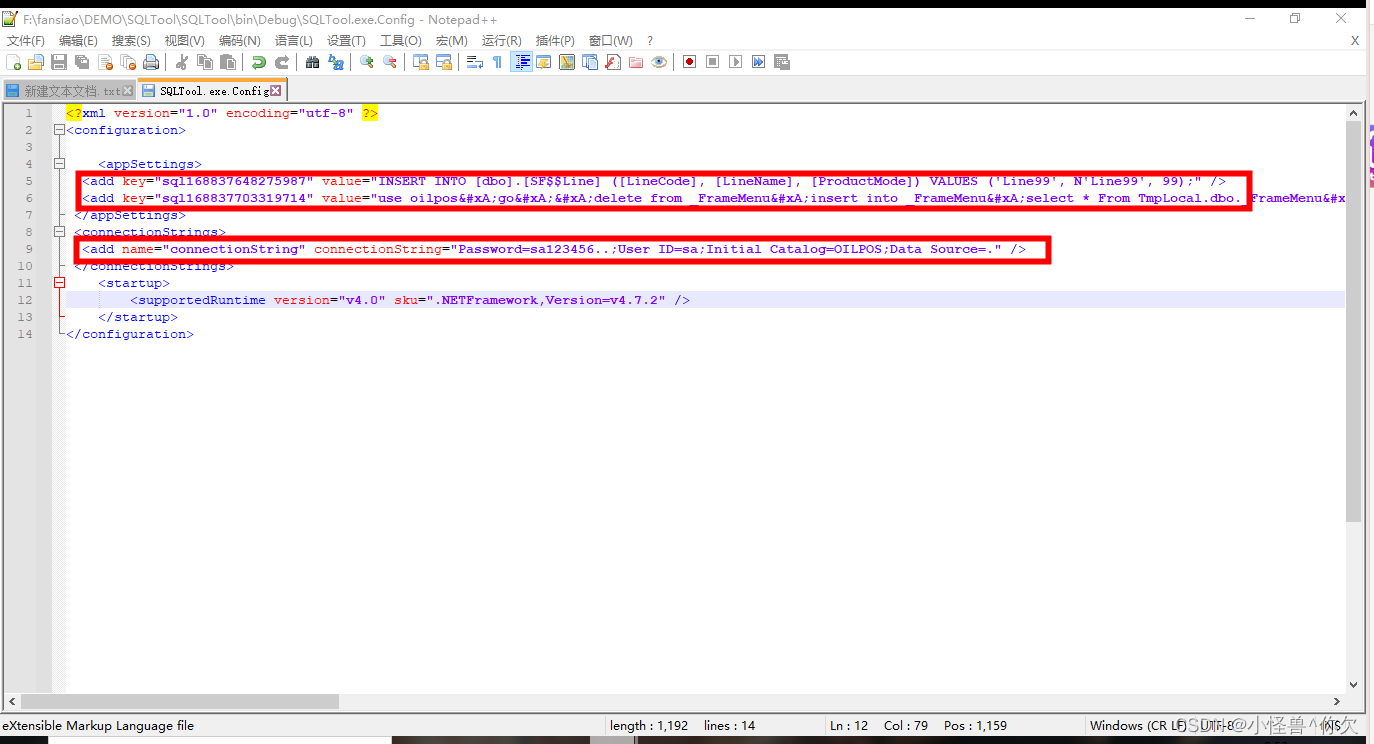Viewport: 1374px width, 744px height.
Task: Toggle Show All Characters paragraph mark
Action: tap(497, 61)
